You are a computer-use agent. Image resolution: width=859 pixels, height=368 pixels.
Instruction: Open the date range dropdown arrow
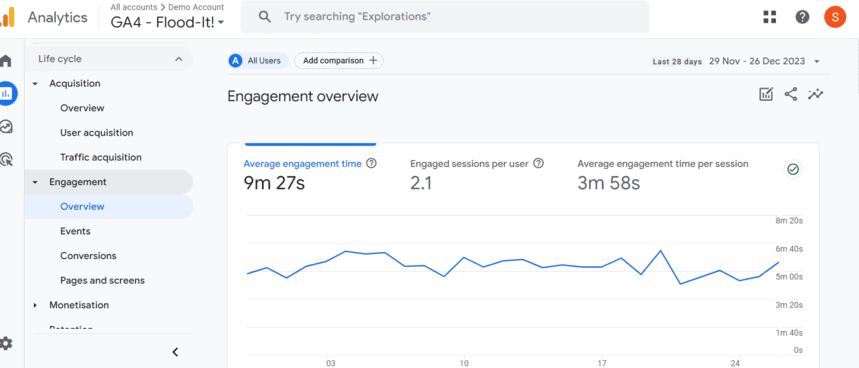pos(817,61)
